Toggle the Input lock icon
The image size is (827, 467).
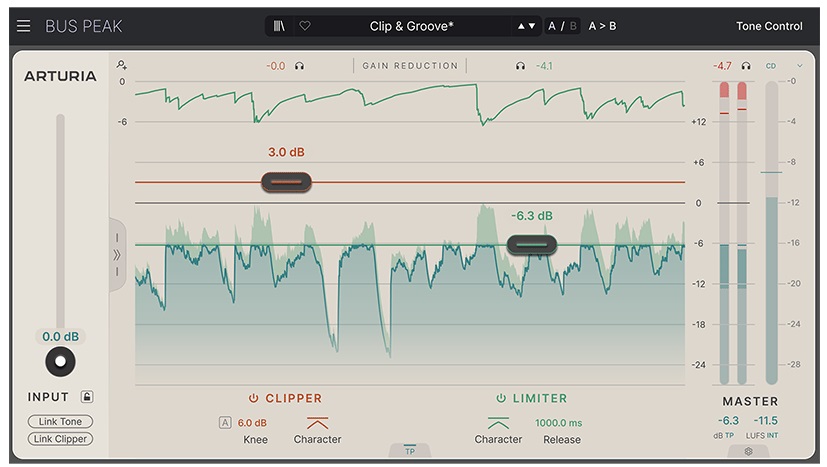[87, 396]
